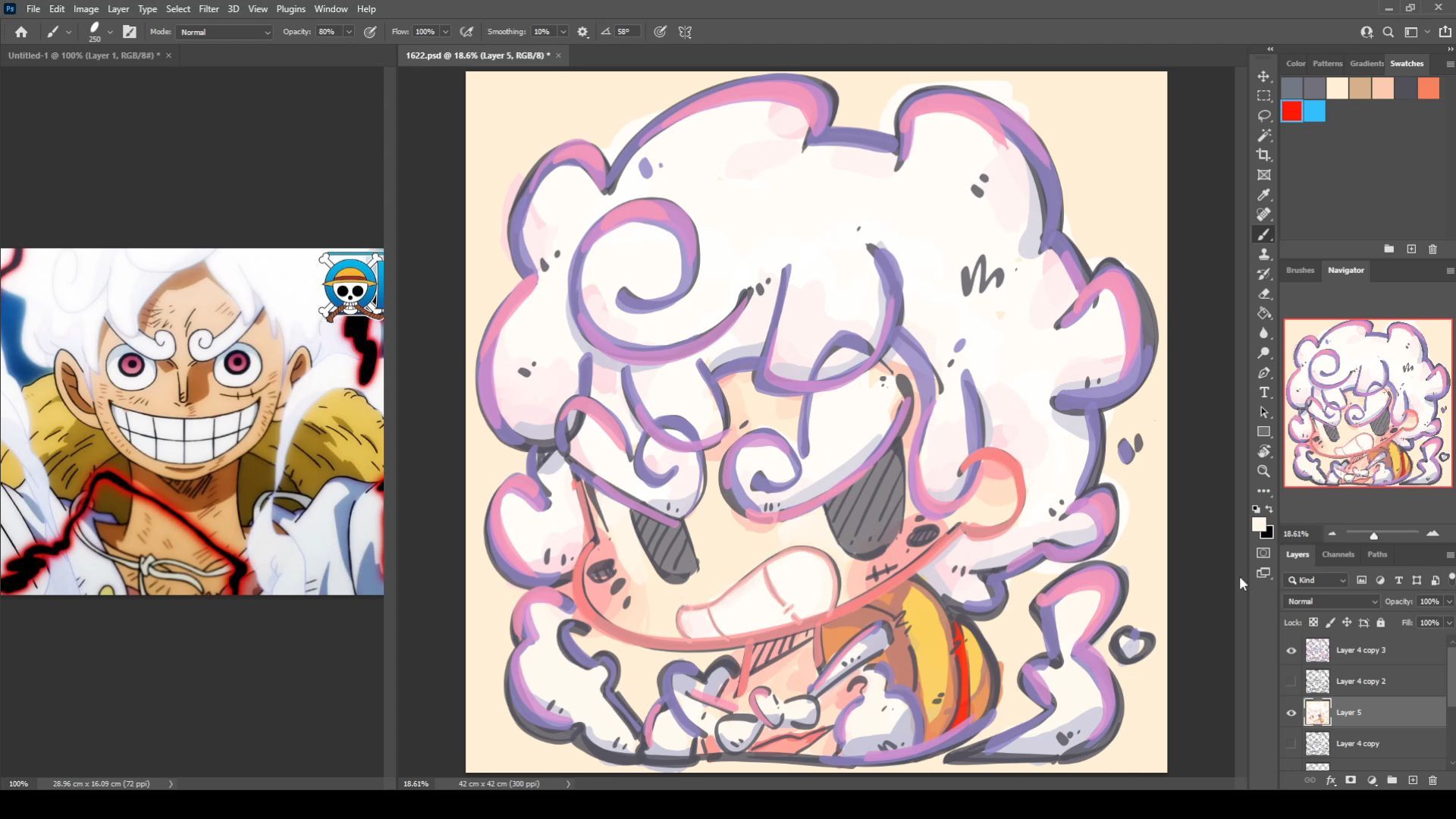
Task: Select the Path Selection tool
Action: pos(1264,412)
